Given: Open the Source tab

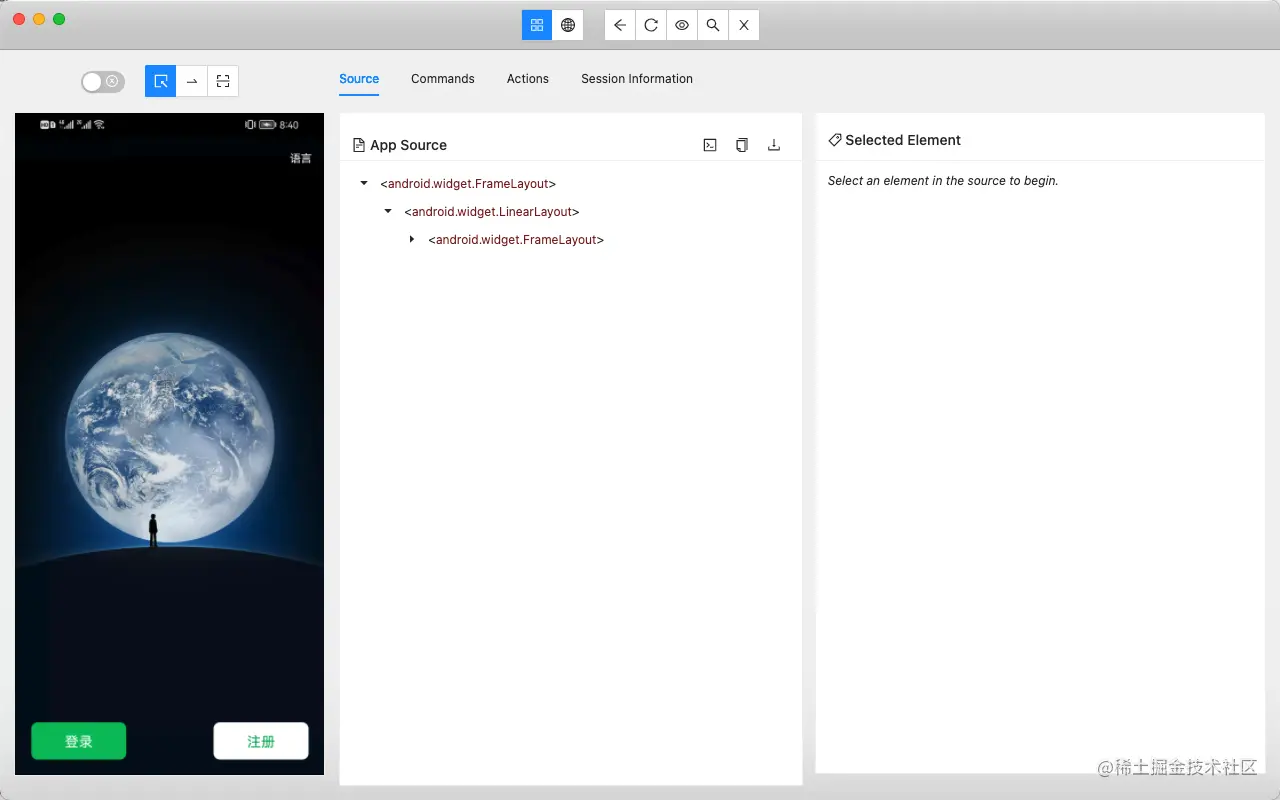Looking at the screenshot, I should click(x=359, y=79).
